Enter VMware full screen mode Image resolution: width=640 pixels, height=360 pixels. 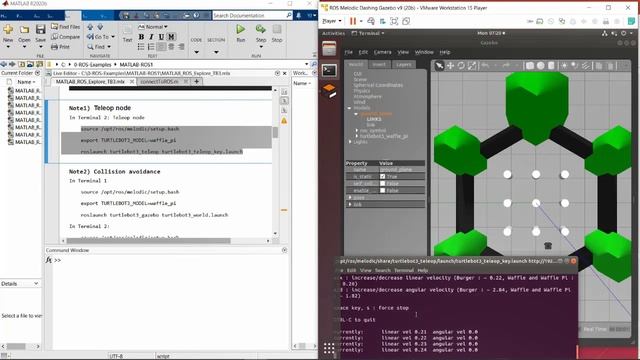click(394, 21)
